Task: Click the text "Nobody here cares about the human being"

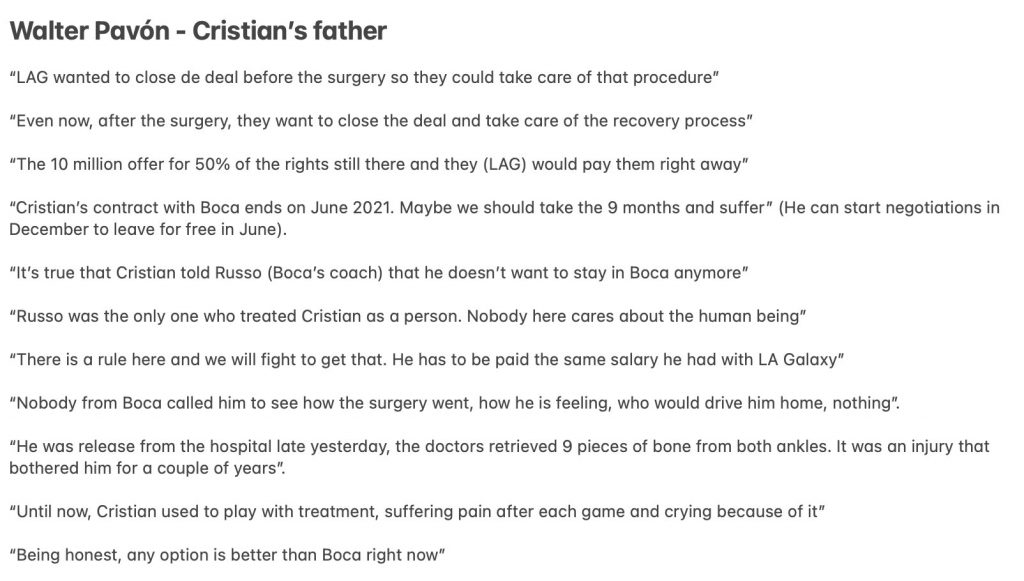Action: click(x=633, y=316)
